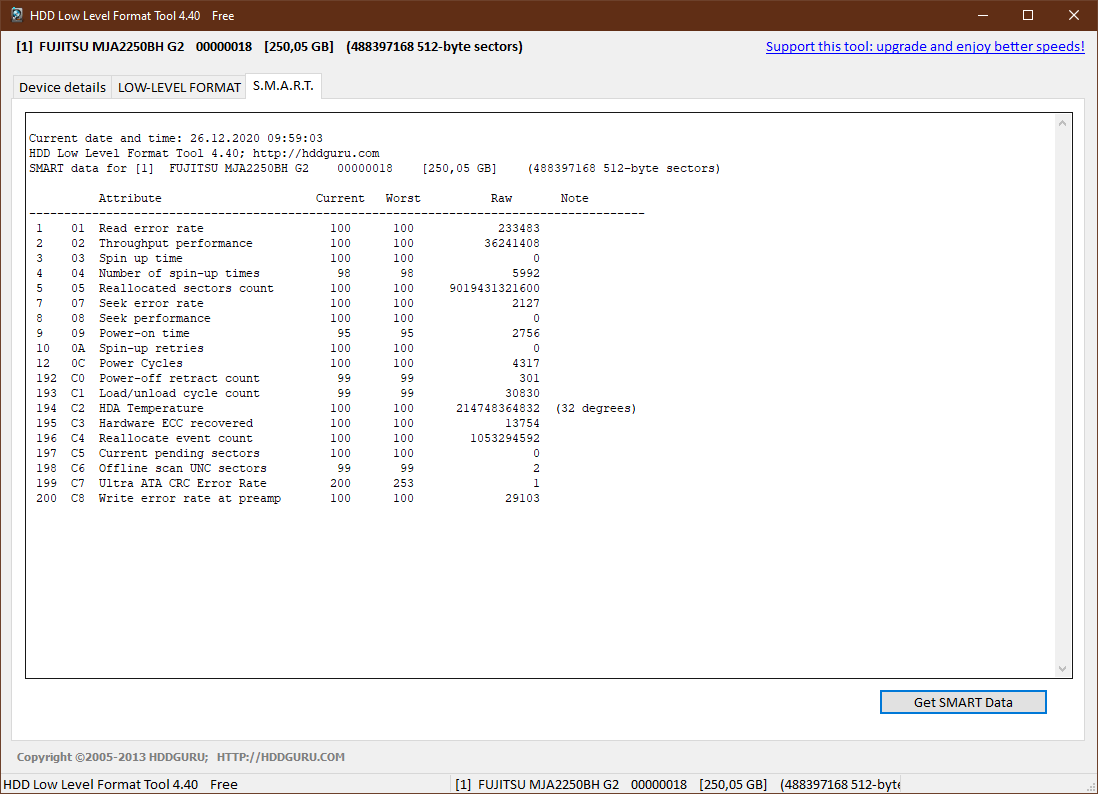Select Load/unload cycle count row

point(288,393)
